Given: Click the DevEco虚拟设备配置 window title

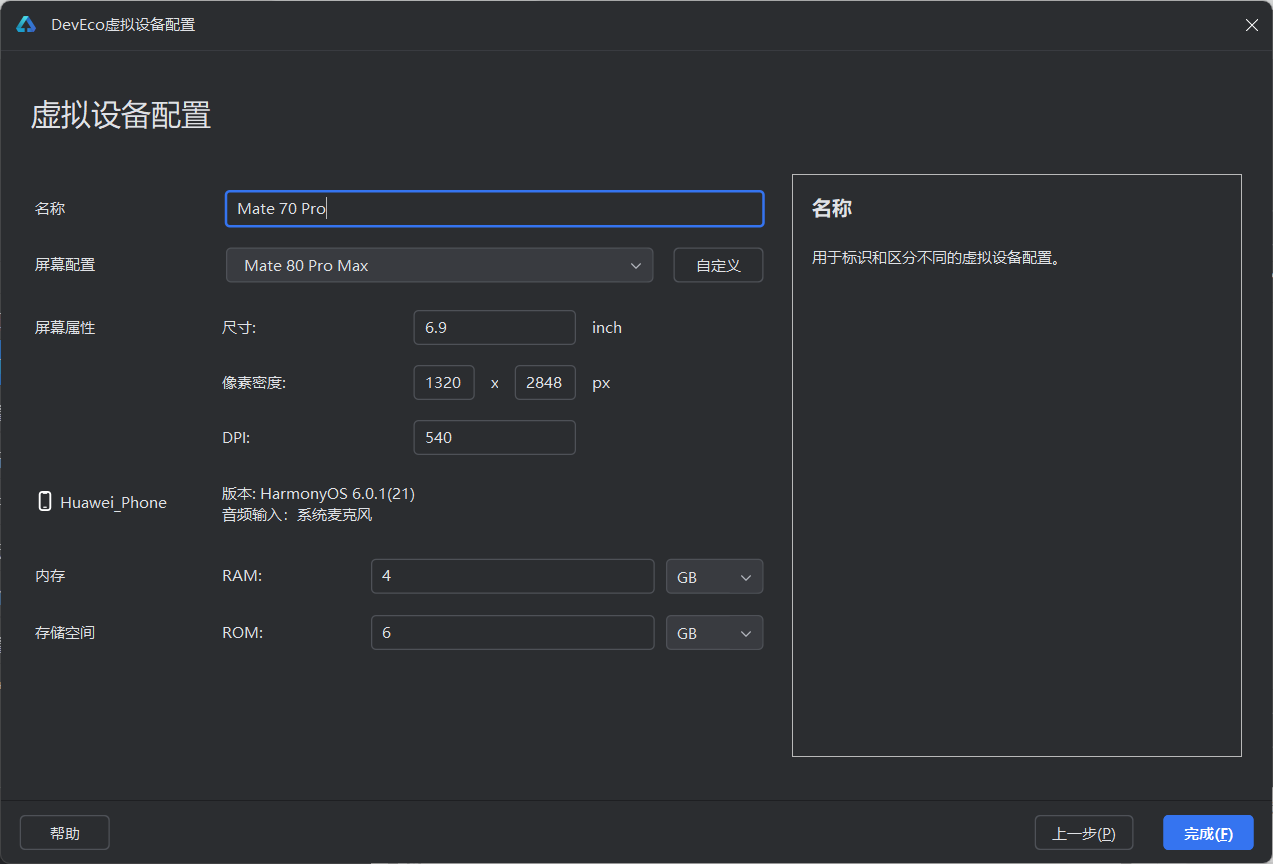Looking at the screenshot, I should click(x=123, y=25).
